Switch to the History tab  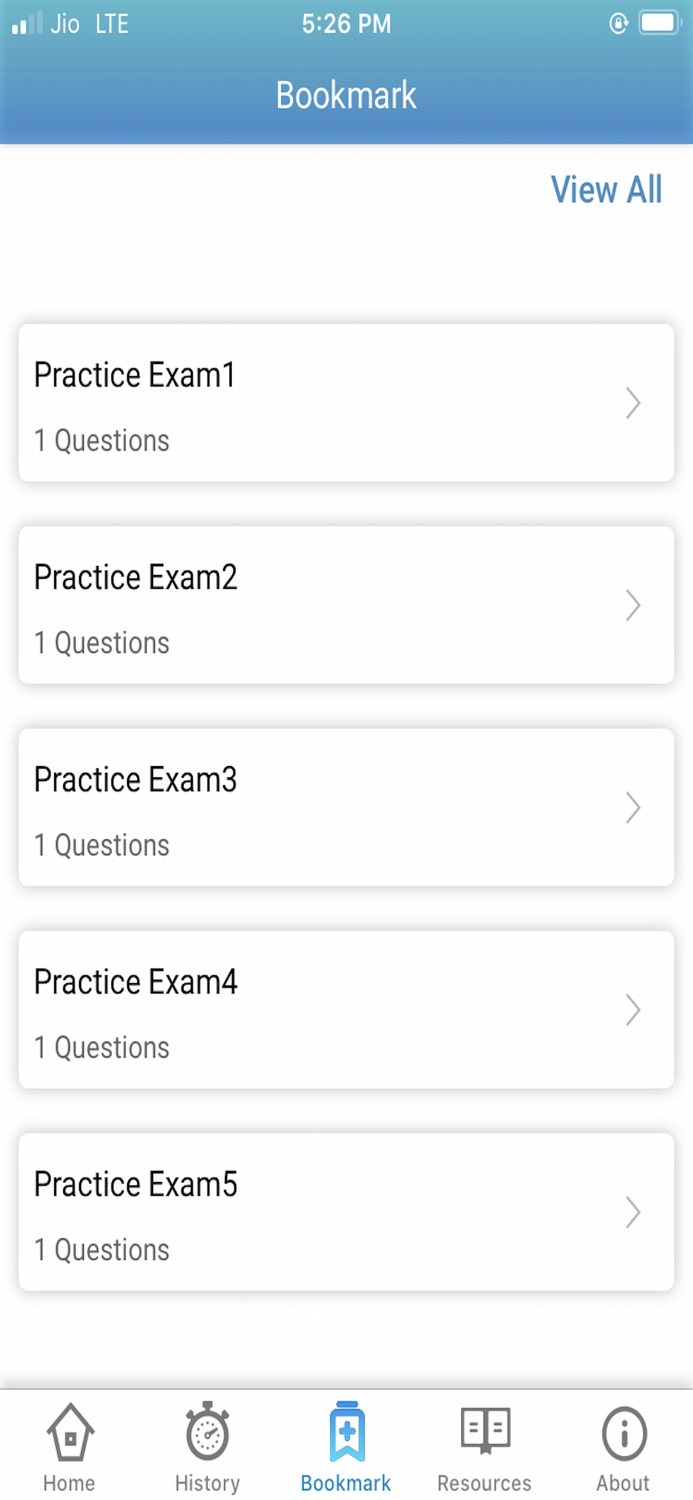click(x=207, y=1445)
